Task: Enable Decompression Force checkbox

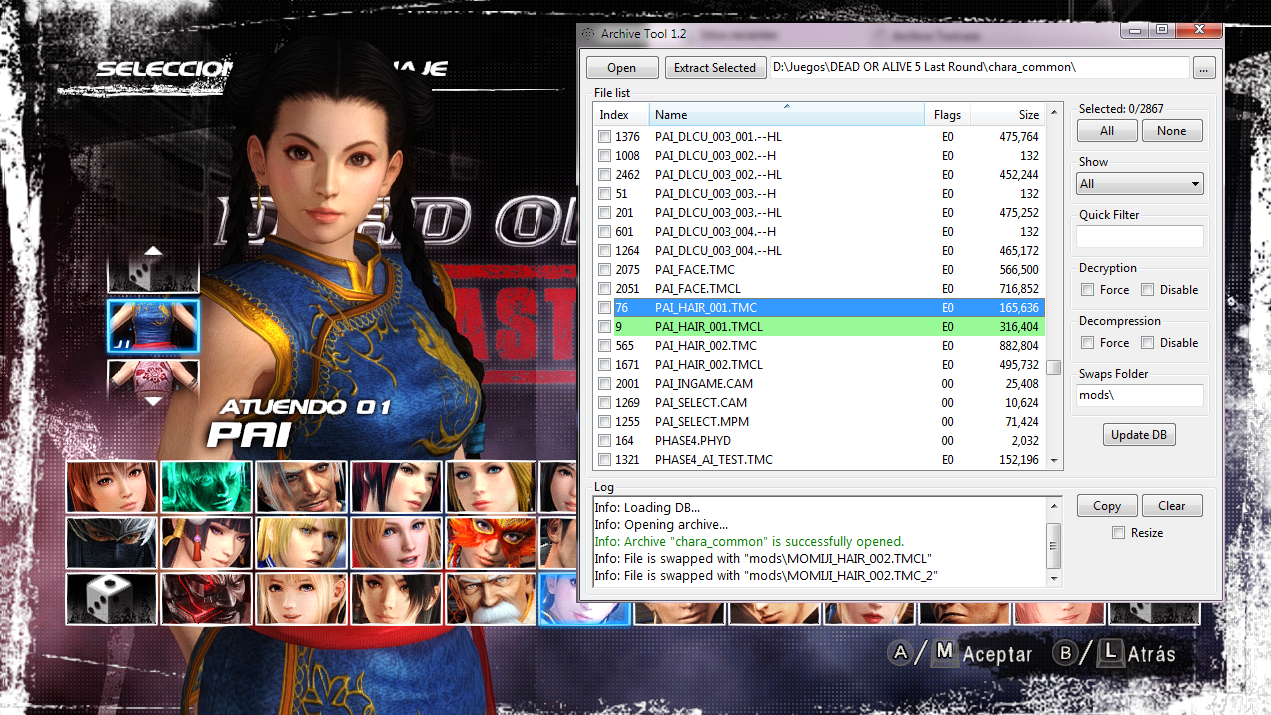Action: 1087,343
